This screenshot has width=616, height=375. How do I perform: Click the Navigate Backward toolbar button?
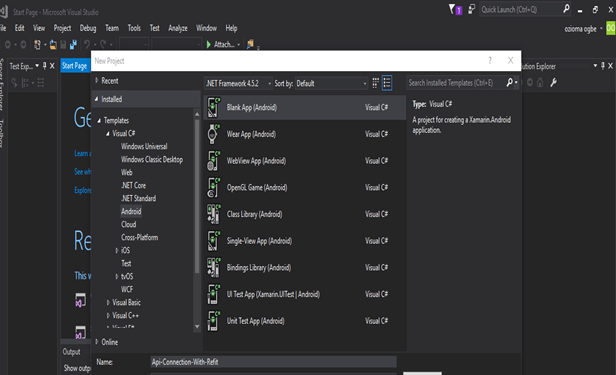click(x=7, y=44)
